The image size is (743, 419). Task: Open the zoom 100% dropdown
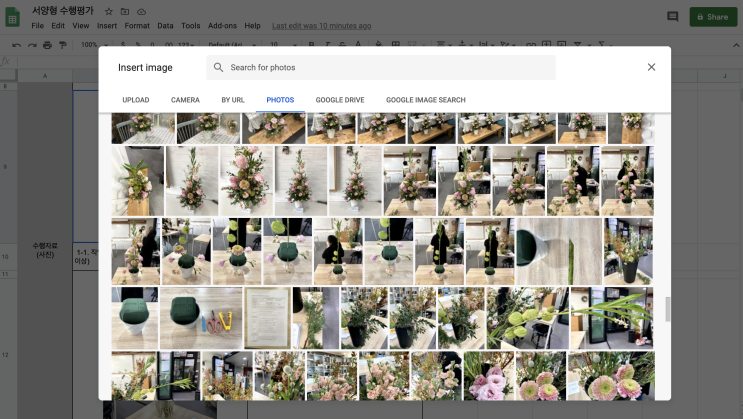(93, 45)
